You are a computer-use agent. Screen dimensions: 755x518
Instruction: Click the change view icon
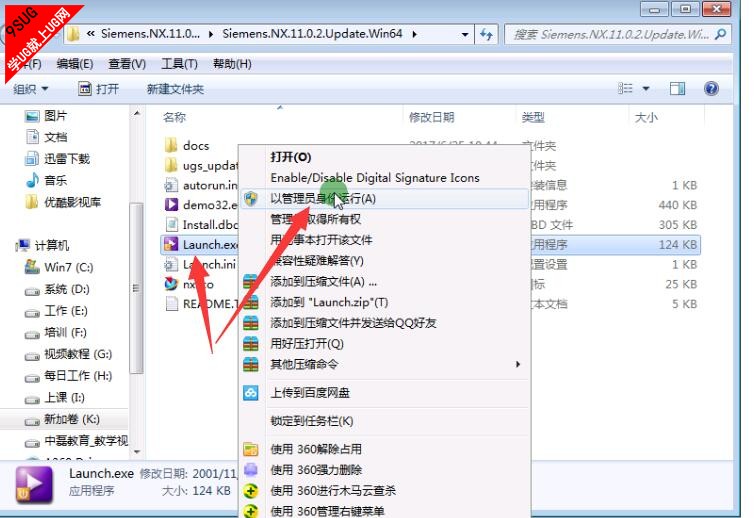(x=625, y=89)
